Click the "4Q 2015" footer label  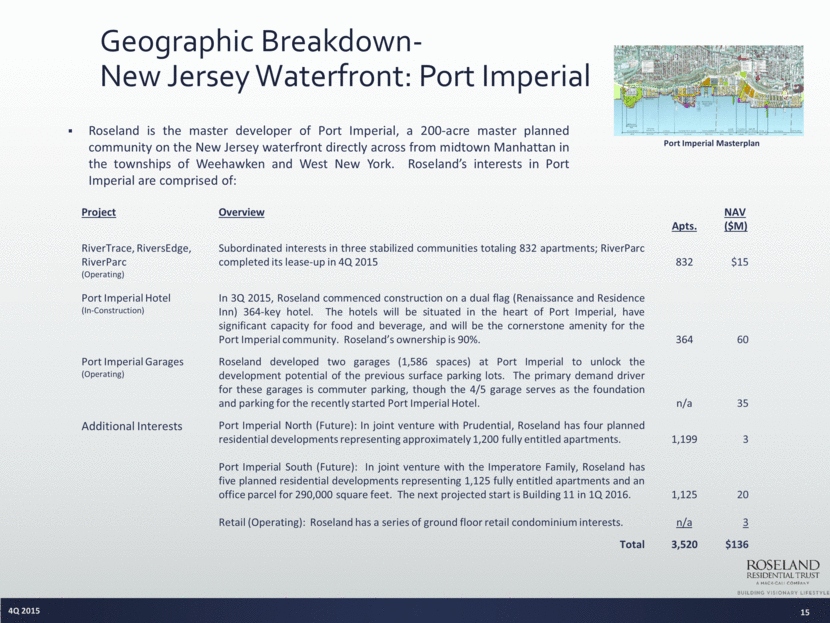24,611
